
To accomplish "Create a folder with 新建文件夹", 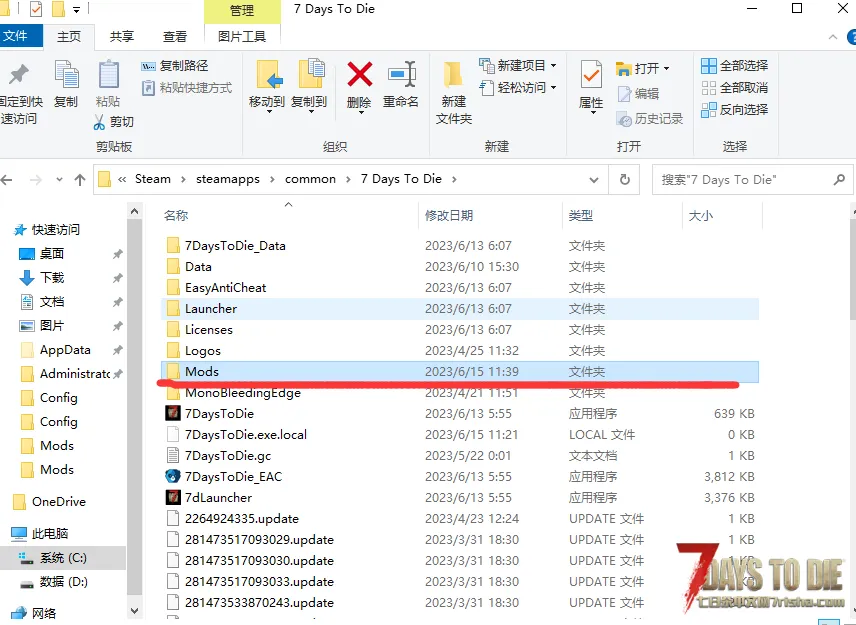I will coord(454,93).
